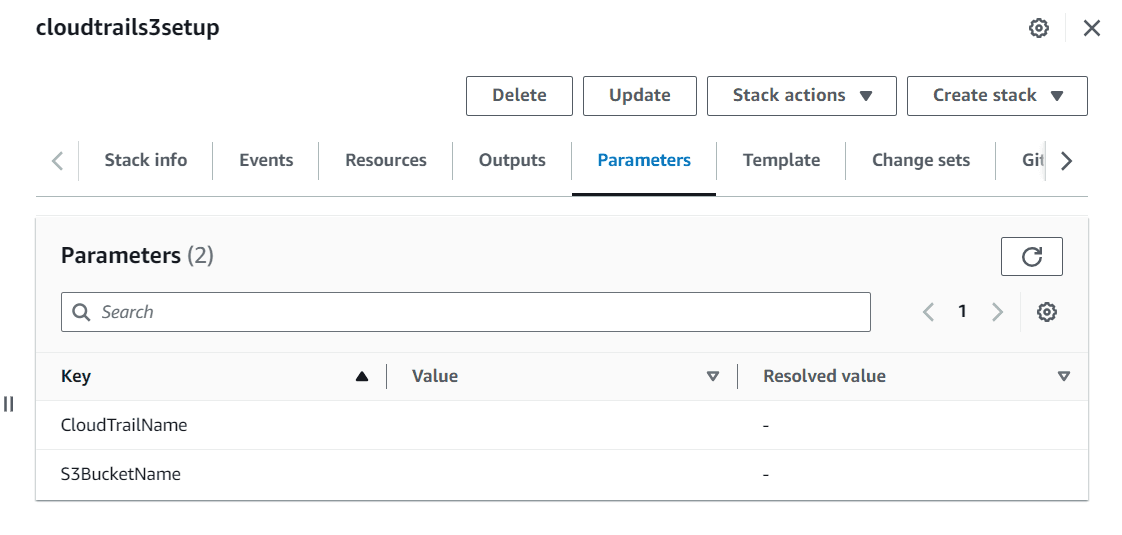Go to the previous page of parameters

pos(928,312)
